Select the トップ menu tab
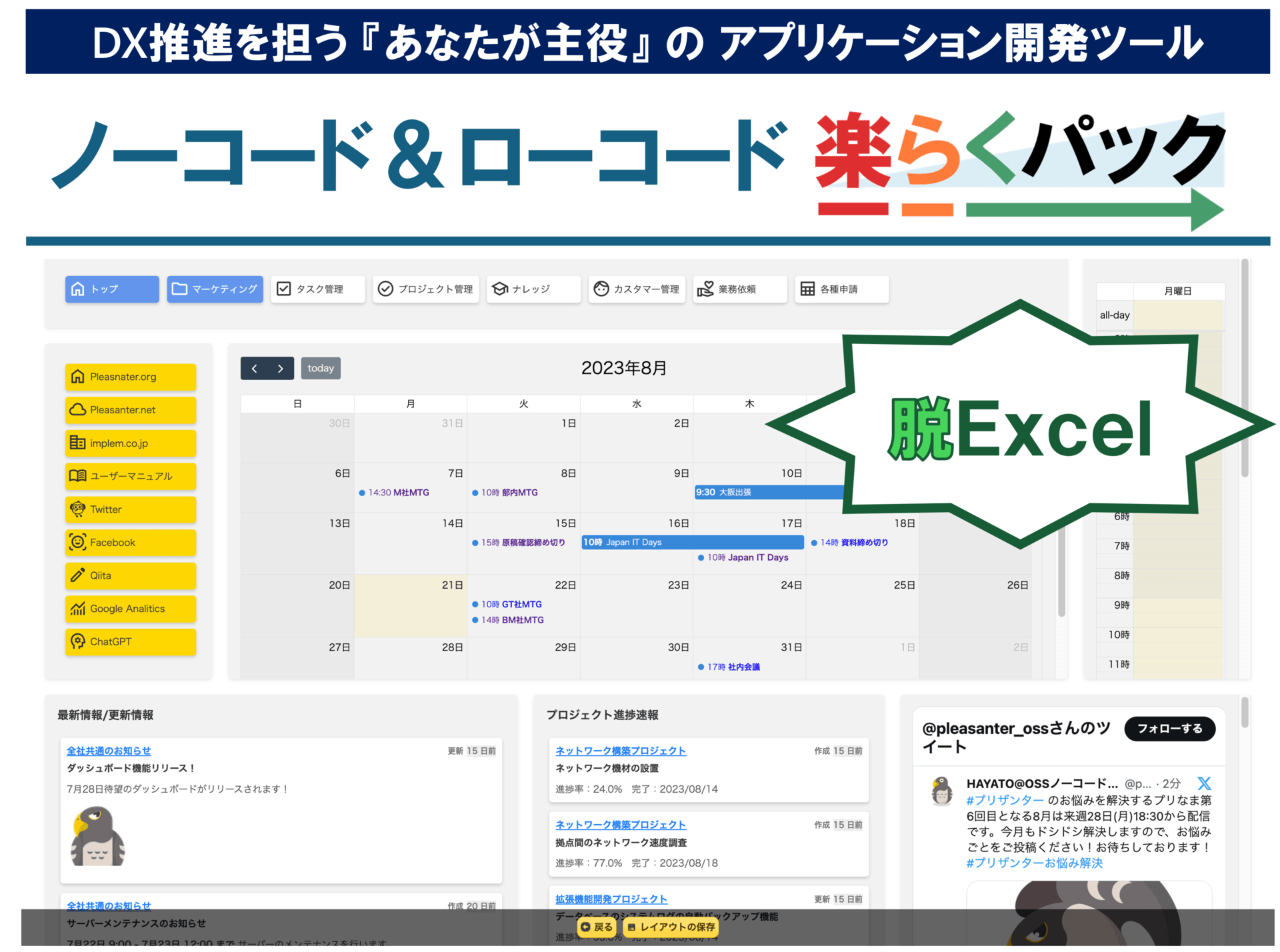This screenshot has width=1280, height=952. pos(112,289)
